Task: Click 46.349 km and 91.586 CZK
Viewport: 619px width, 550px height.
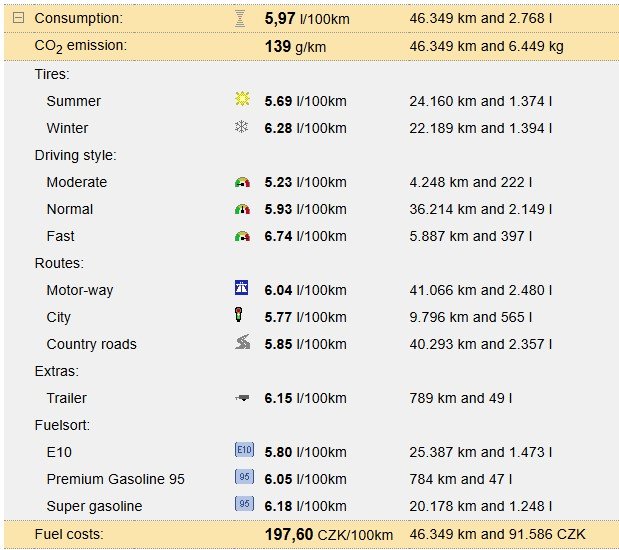Action: click(x=497, y=534)
